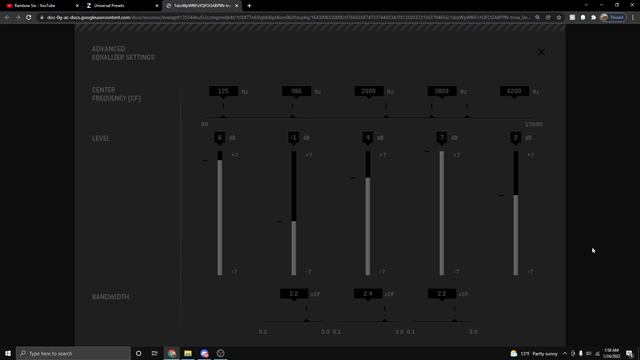Click the 4 dB level value box
The height and width of the screenshot is (360, 640).
[367, 138]
